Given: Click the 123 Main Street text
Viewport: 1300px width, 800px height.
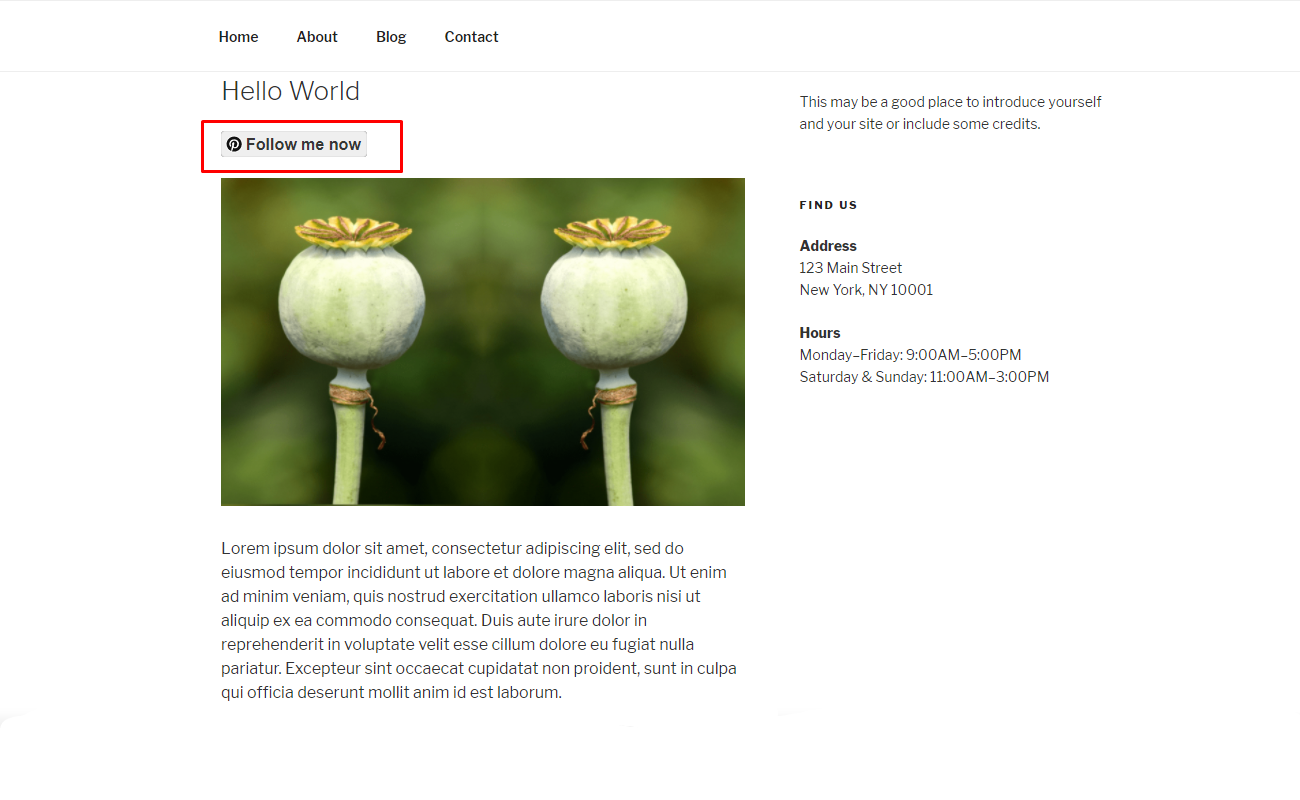Looking at the screenshot, I should pos(851,268).
